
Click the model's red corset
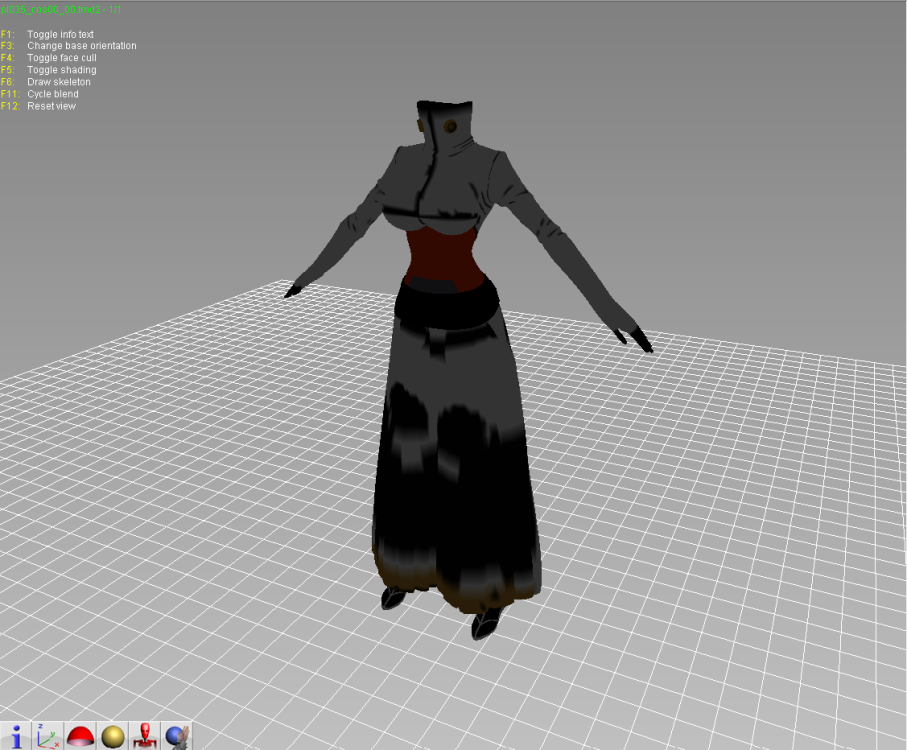[x=440, y=255]
